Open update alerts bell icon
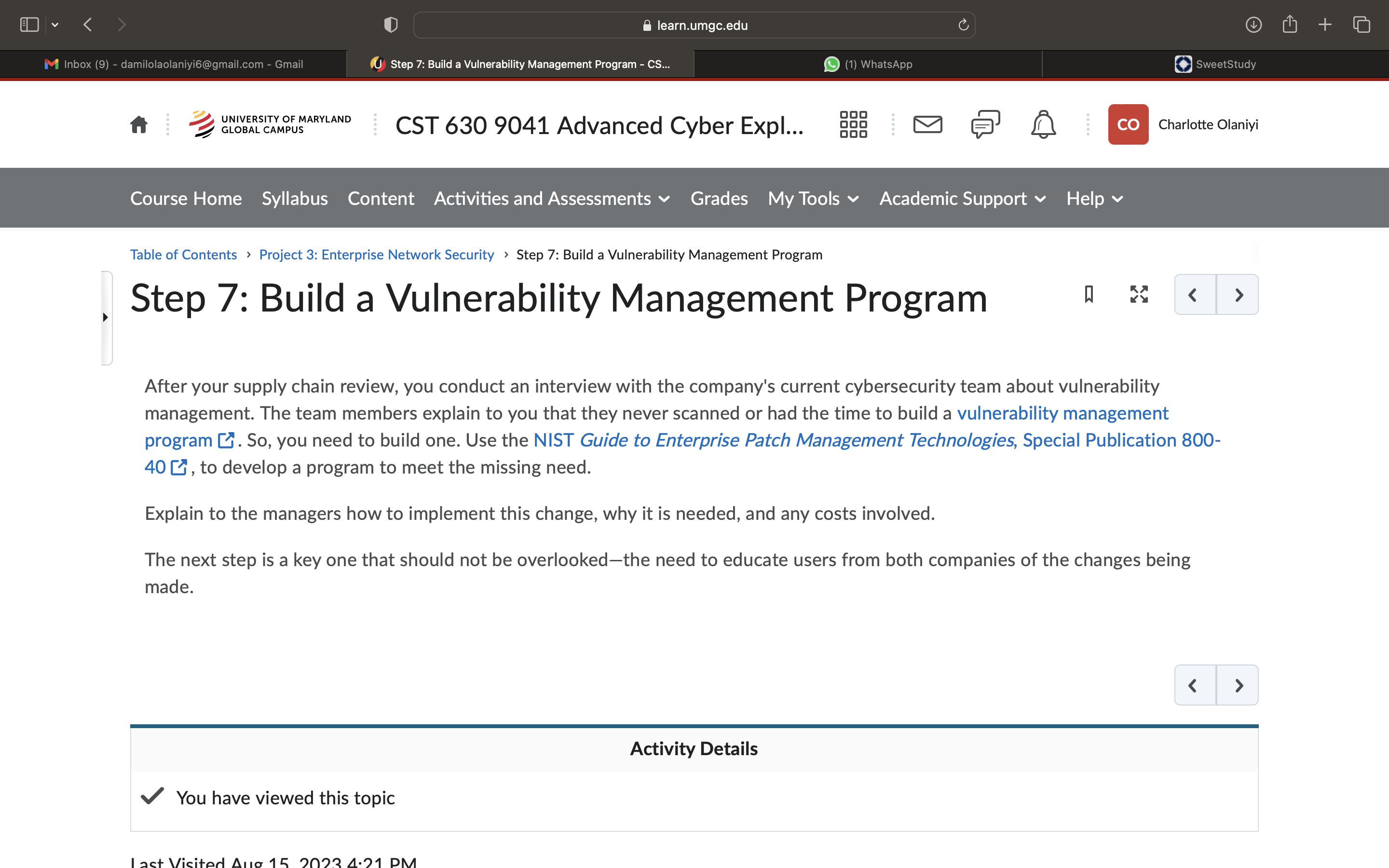Image resolution: width=1389 pixels, height=868 pixels. [x=1043, y=124]
